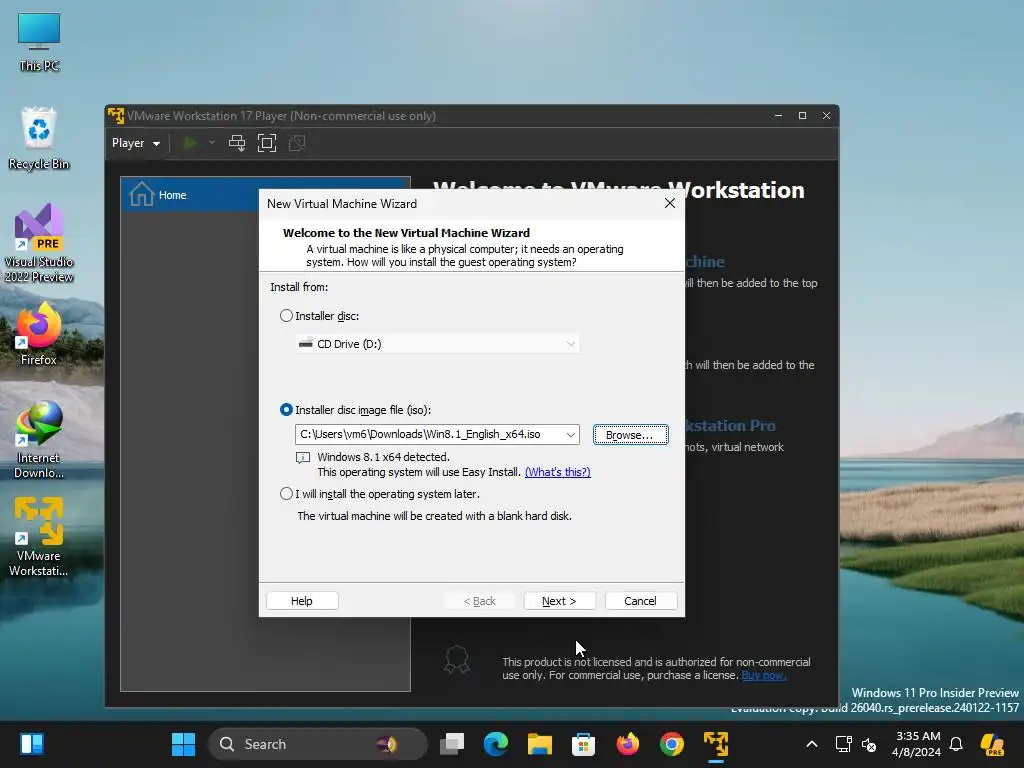This screenshot has height=768, width=1024.
Task: Click the license ribbon badge icon
Action: (456, 660)
